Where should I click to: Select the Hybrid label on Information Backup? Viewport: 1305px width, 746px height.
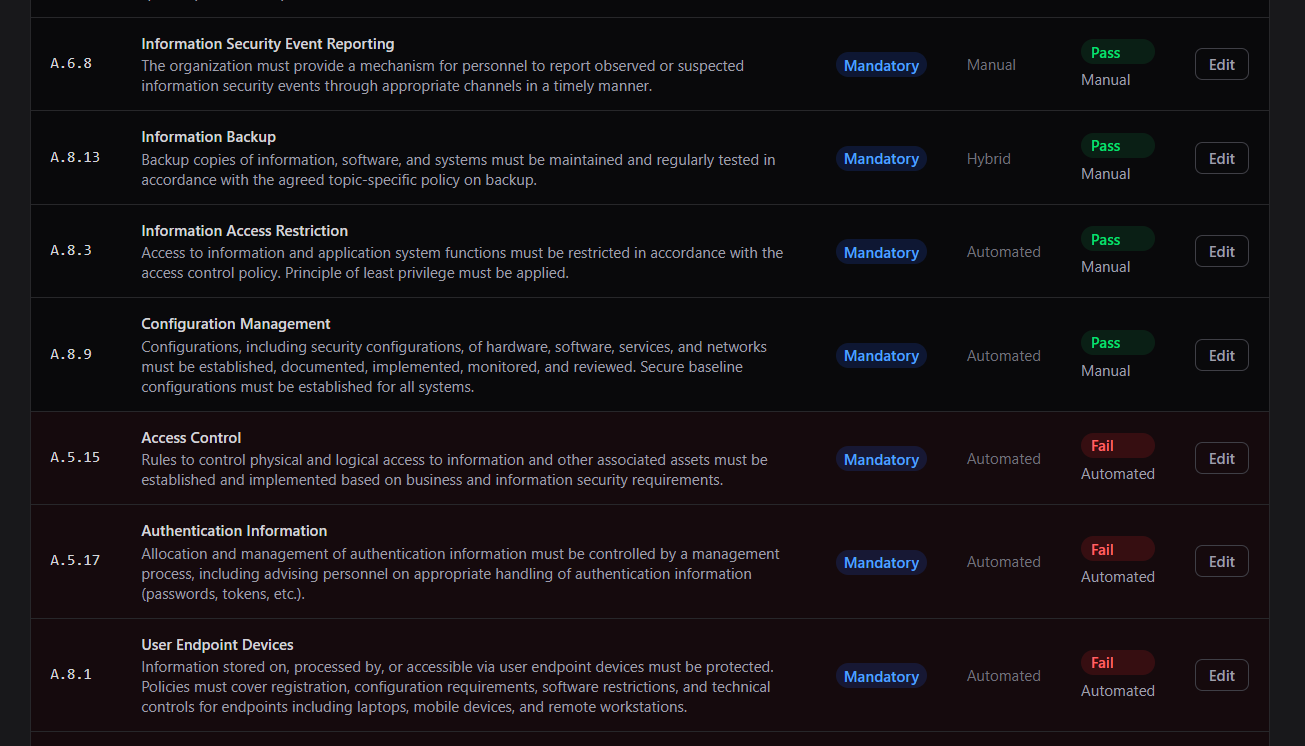pos(988,158)
